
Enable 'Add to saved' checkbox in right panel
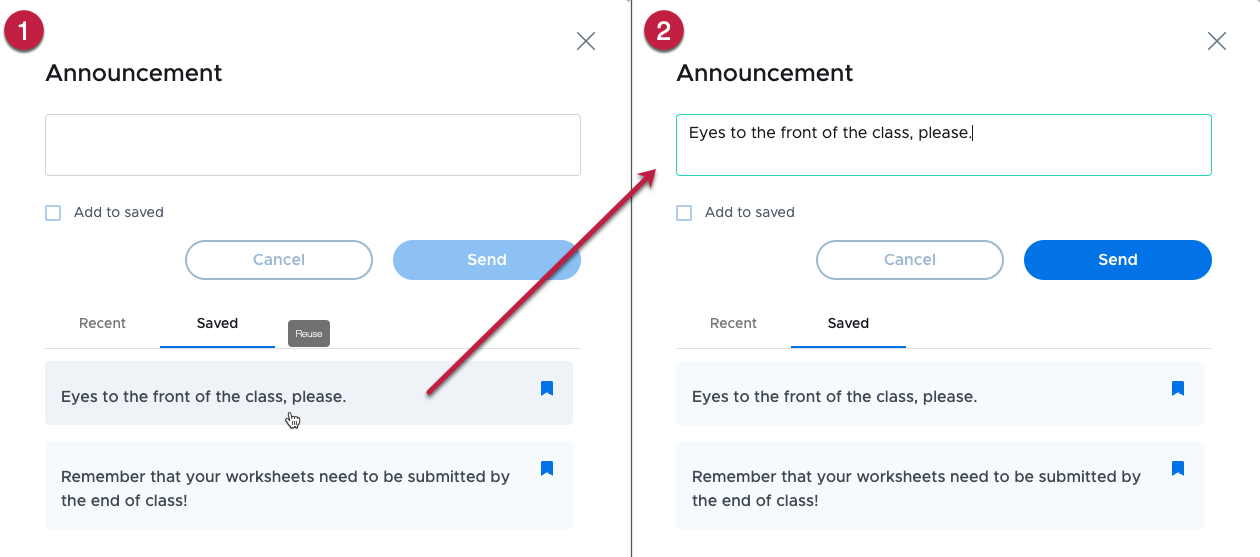(684, 213)
